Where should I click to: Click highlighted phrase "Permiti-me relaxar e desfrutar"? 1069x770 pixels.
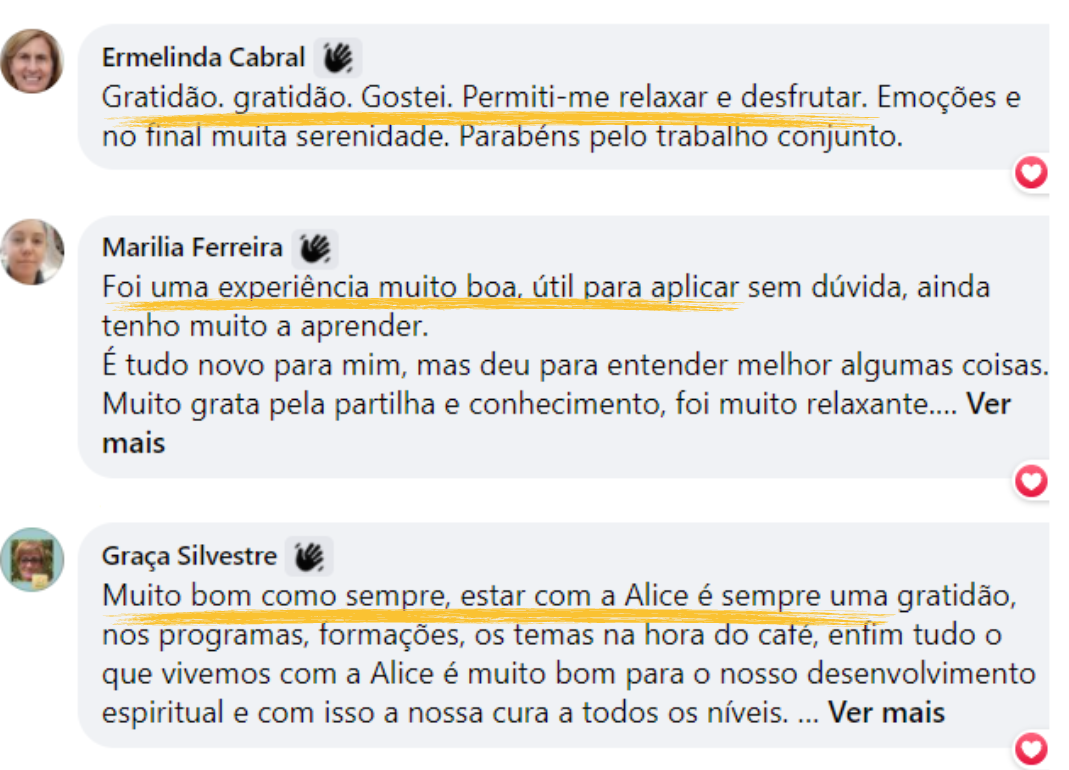point(662,99)
